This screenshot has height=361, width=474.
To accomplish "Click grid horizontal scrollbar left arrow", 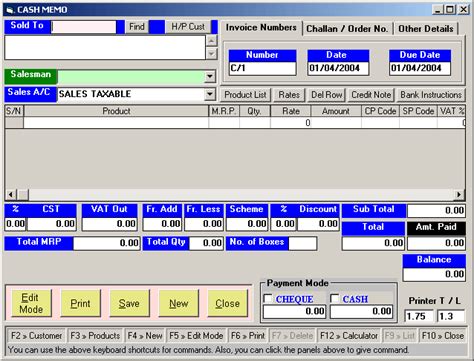I will [x=11, y=194].
